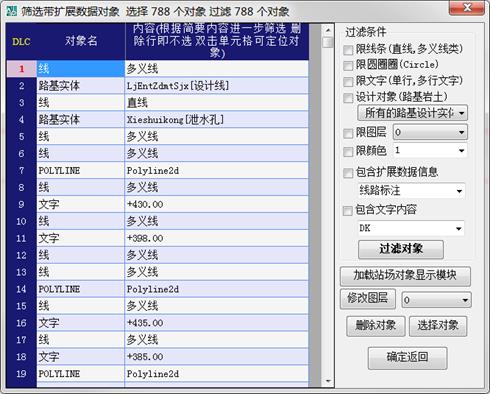
Task: Close the filter dialog window
Action: click(467, 8)
